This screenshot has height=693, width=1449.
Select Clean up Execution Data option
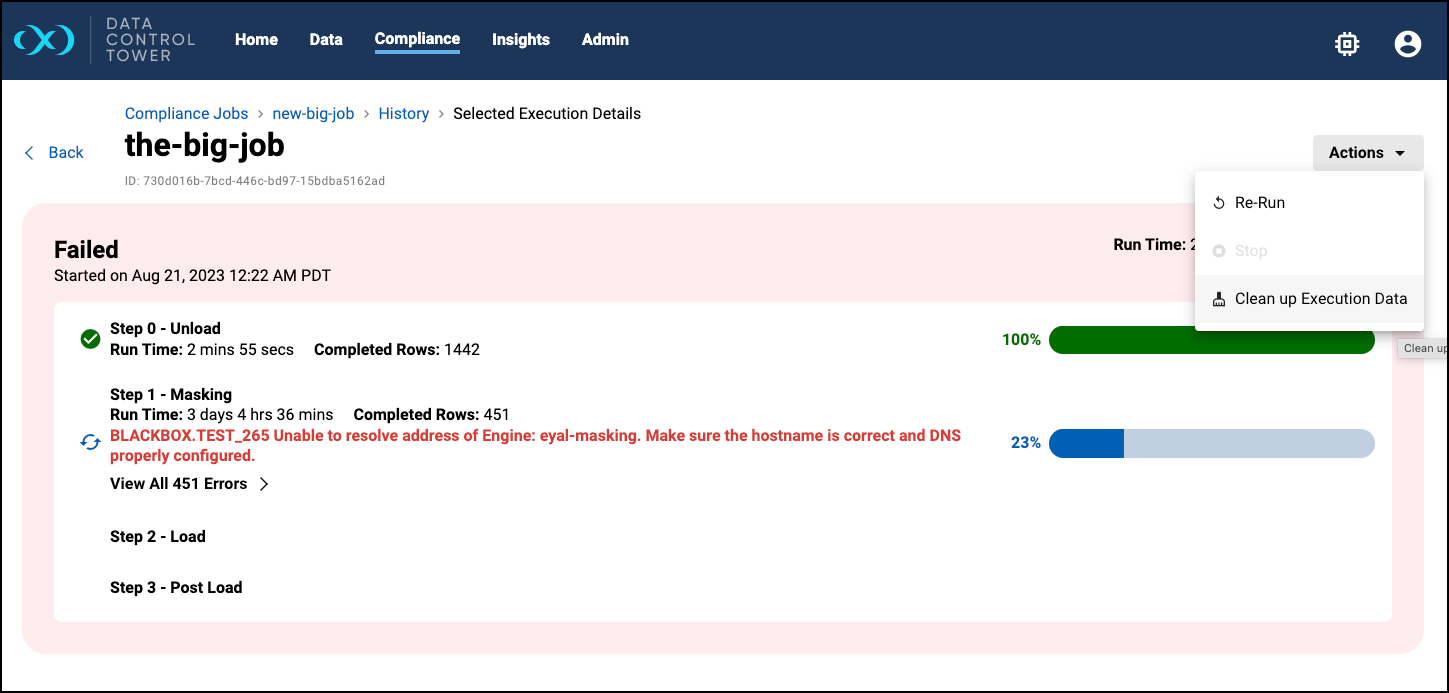[1320, 299]
